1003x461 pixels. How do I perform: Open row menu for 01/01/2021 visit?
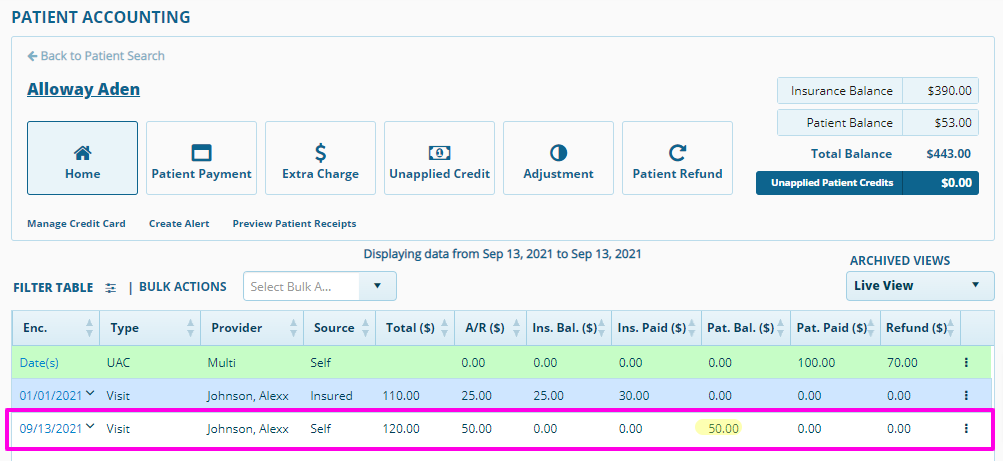tap(966, 396)
